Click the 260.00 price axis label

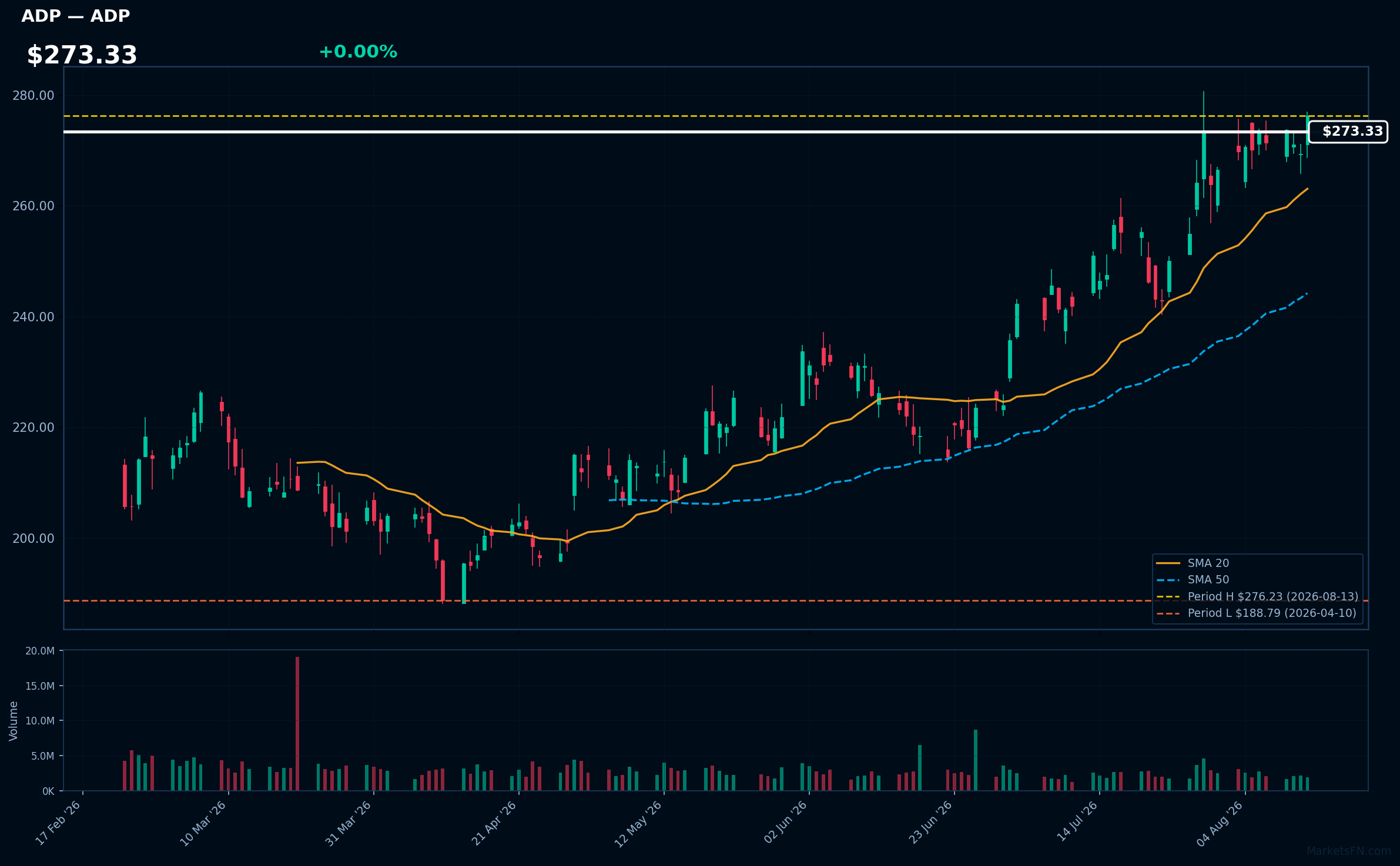[34, 206]
